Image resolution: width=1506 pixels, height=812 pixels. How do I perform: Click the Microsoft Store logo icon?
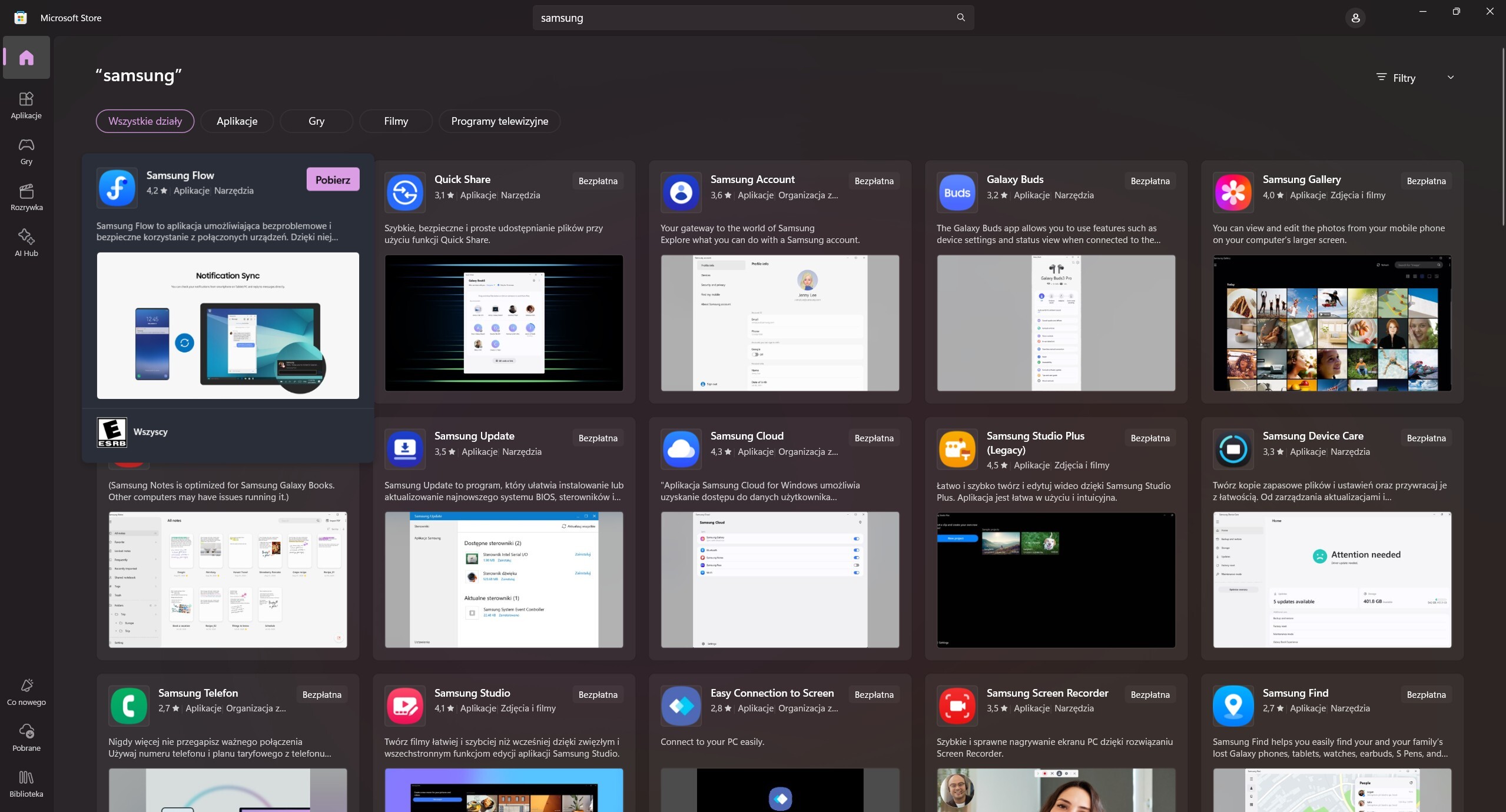(x=21, y=18)
